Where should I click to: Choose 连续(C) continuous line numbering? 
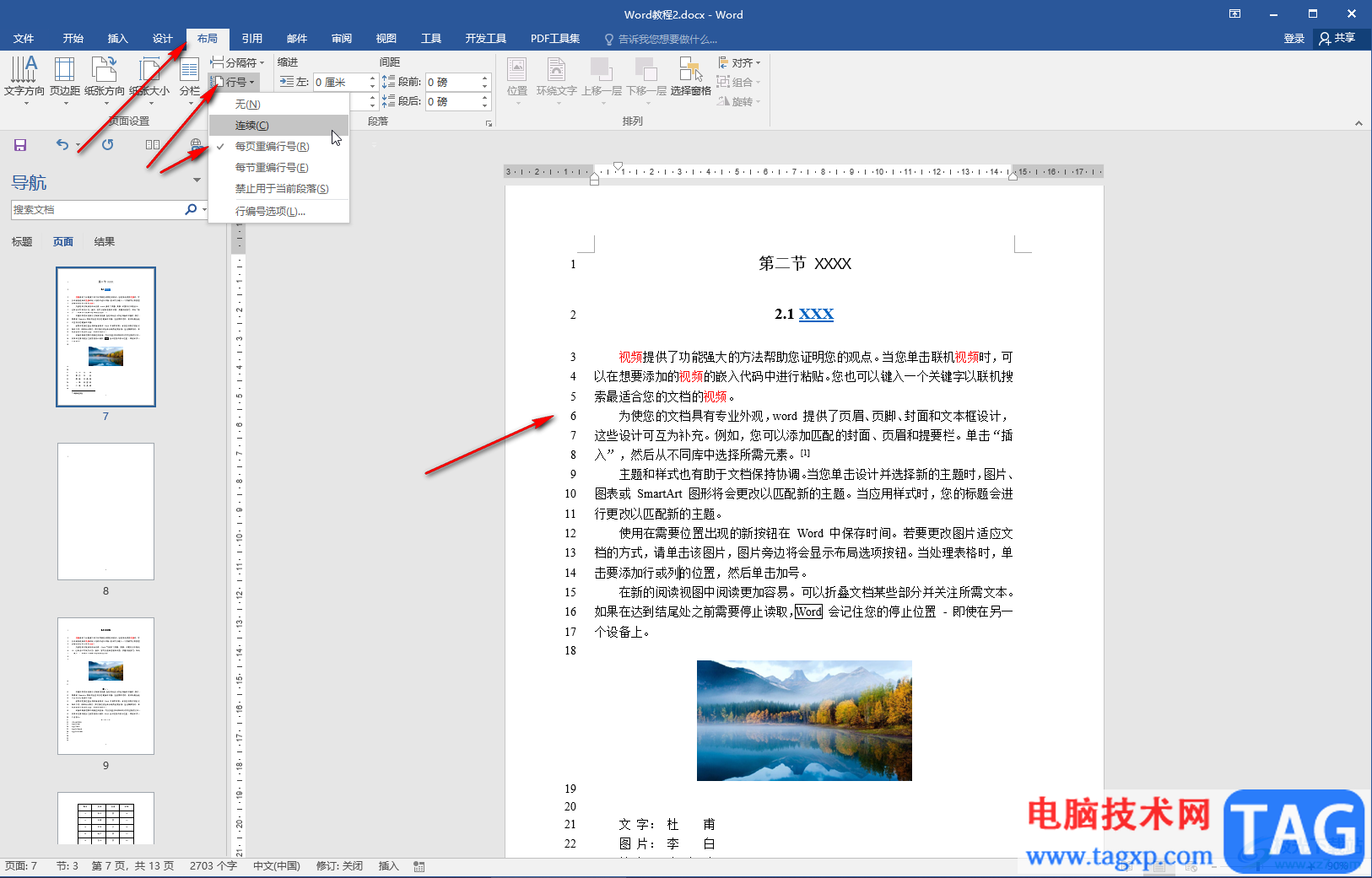279,125
